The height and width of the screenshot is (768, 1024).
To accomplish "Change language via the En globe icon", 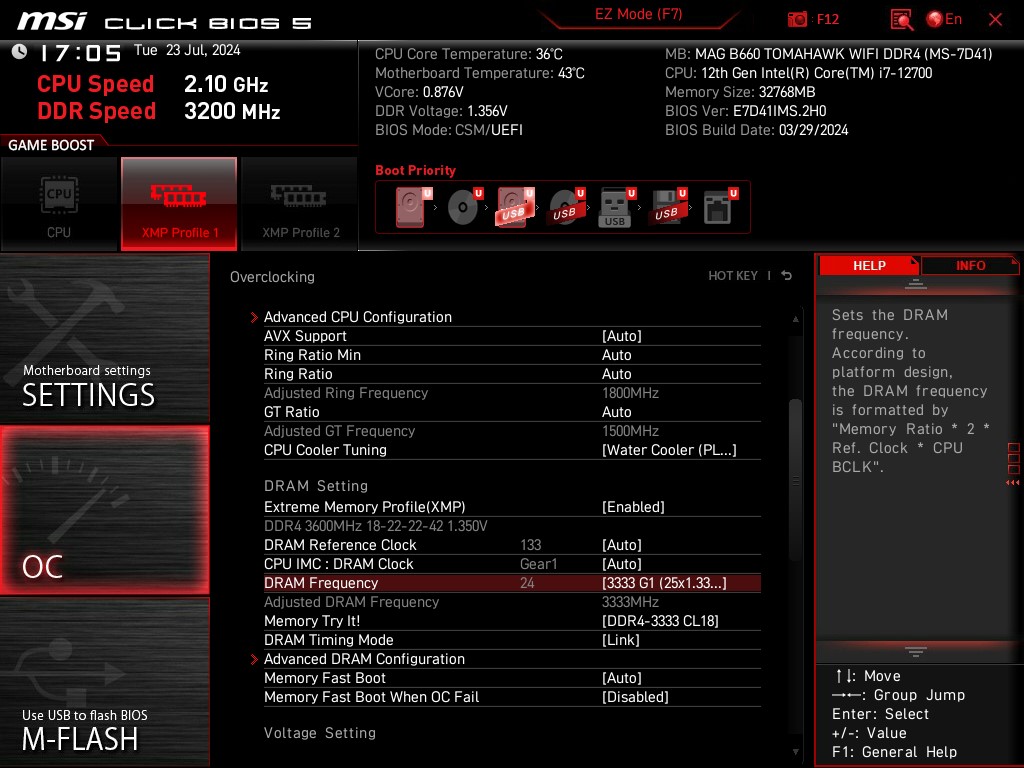I will pyautogui.click(x=944, y=20).
